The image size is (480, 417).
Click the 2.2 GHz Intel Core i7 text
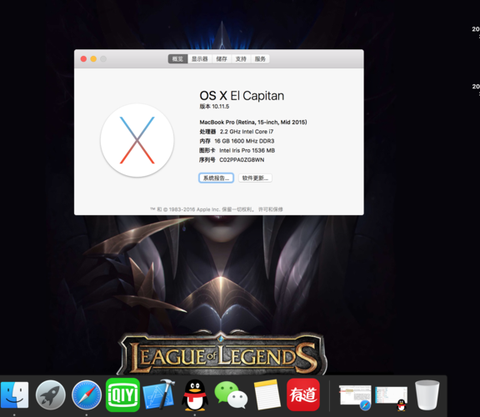pos(246,132)
